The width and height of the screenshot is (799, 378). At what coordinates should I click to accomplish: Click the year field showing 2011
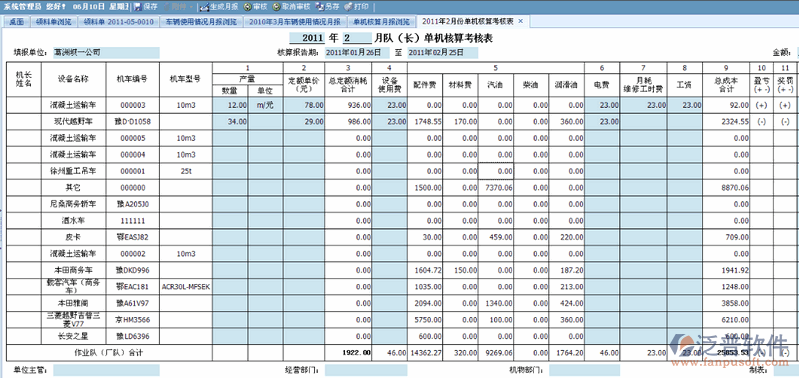coord(307,39)
